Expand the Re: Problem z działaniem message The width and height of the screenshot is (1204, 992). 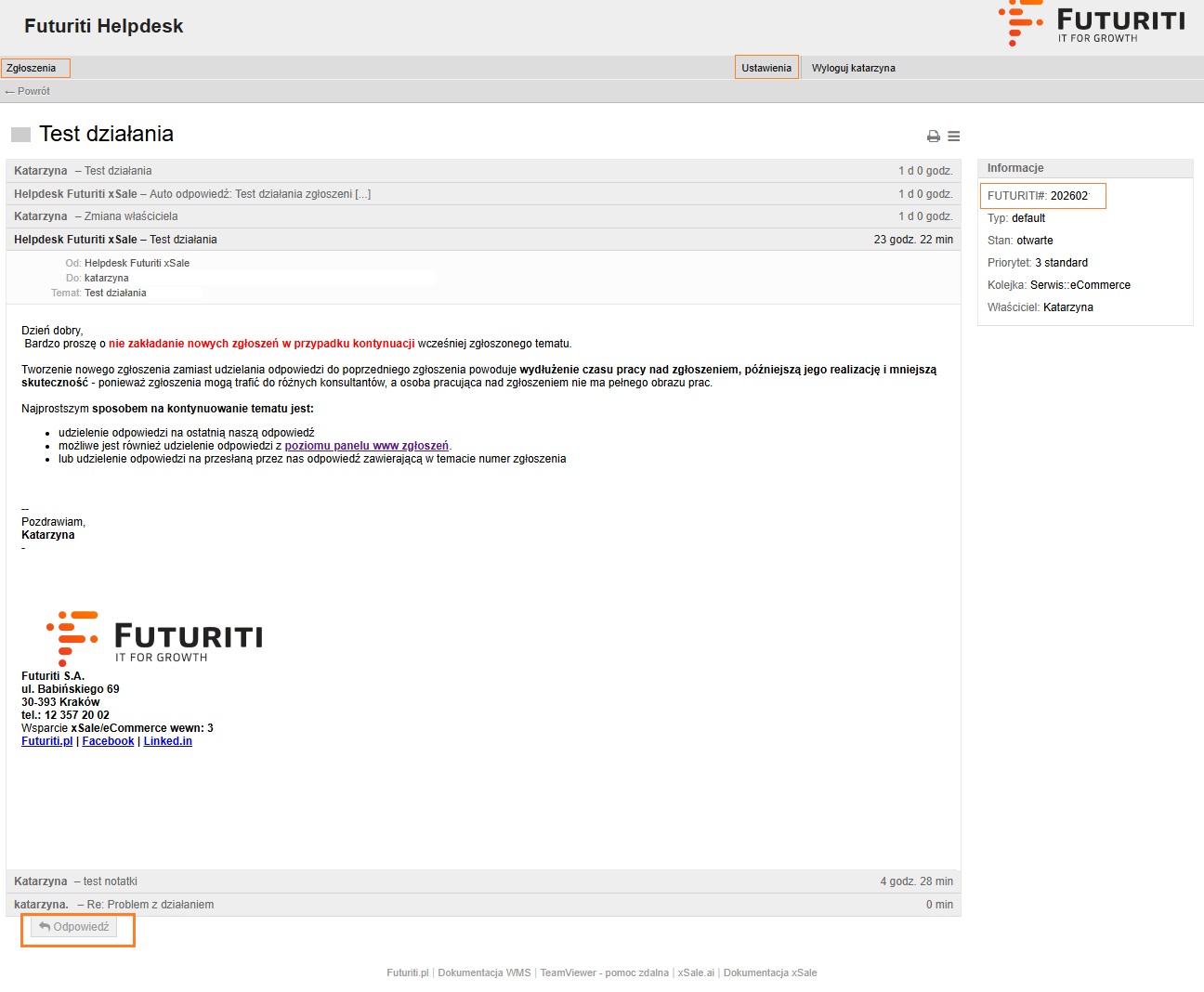click(483, 905)
